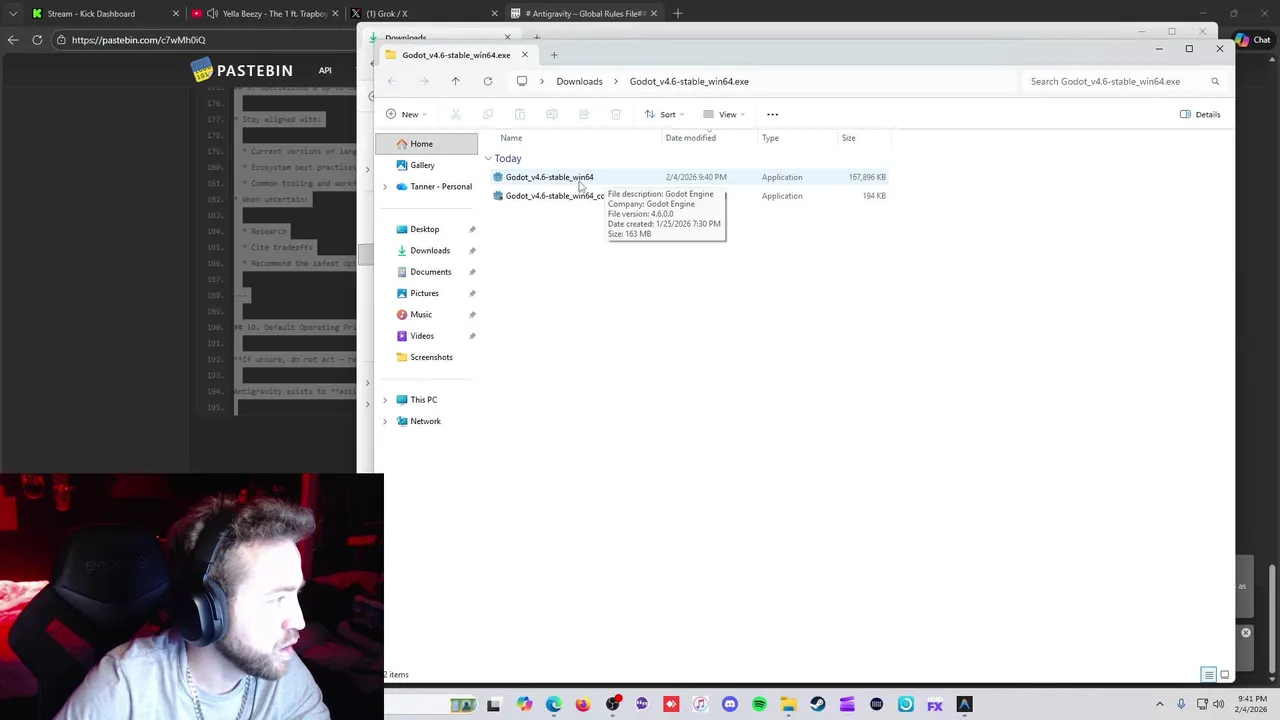Click the PC monitor icon in address bar
The height and width of the screenshot is (720, 1280).
(522, 81)
